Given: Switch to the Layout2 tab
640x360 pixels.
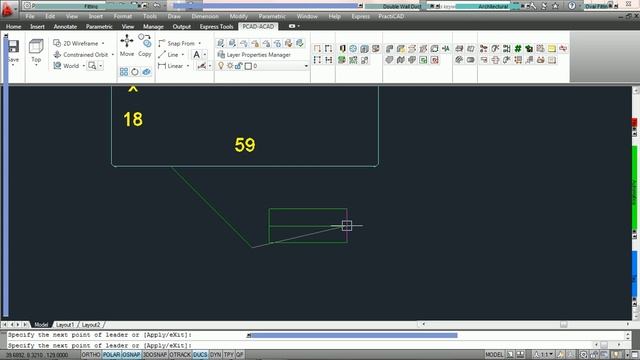Looking at the screenshot, I should coord(91,325).
